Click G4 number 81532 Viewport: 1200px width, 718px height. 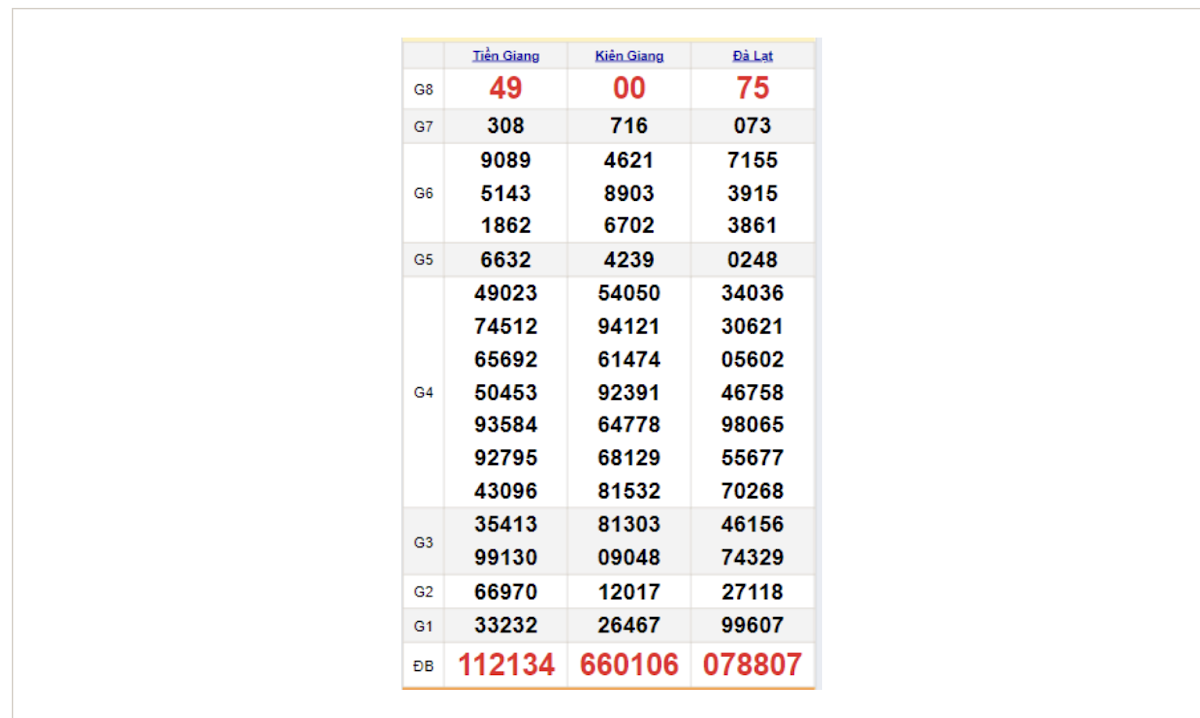point(629,491)
